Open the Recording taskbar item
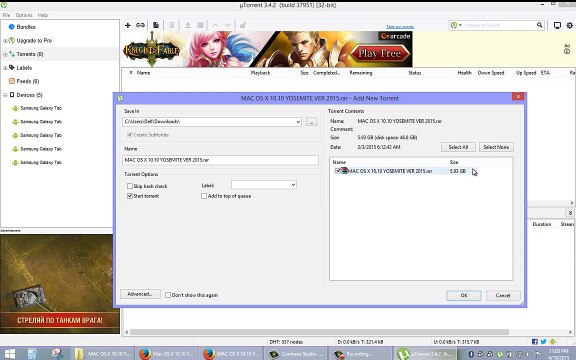Screen dimensions: 576x360 360,354
